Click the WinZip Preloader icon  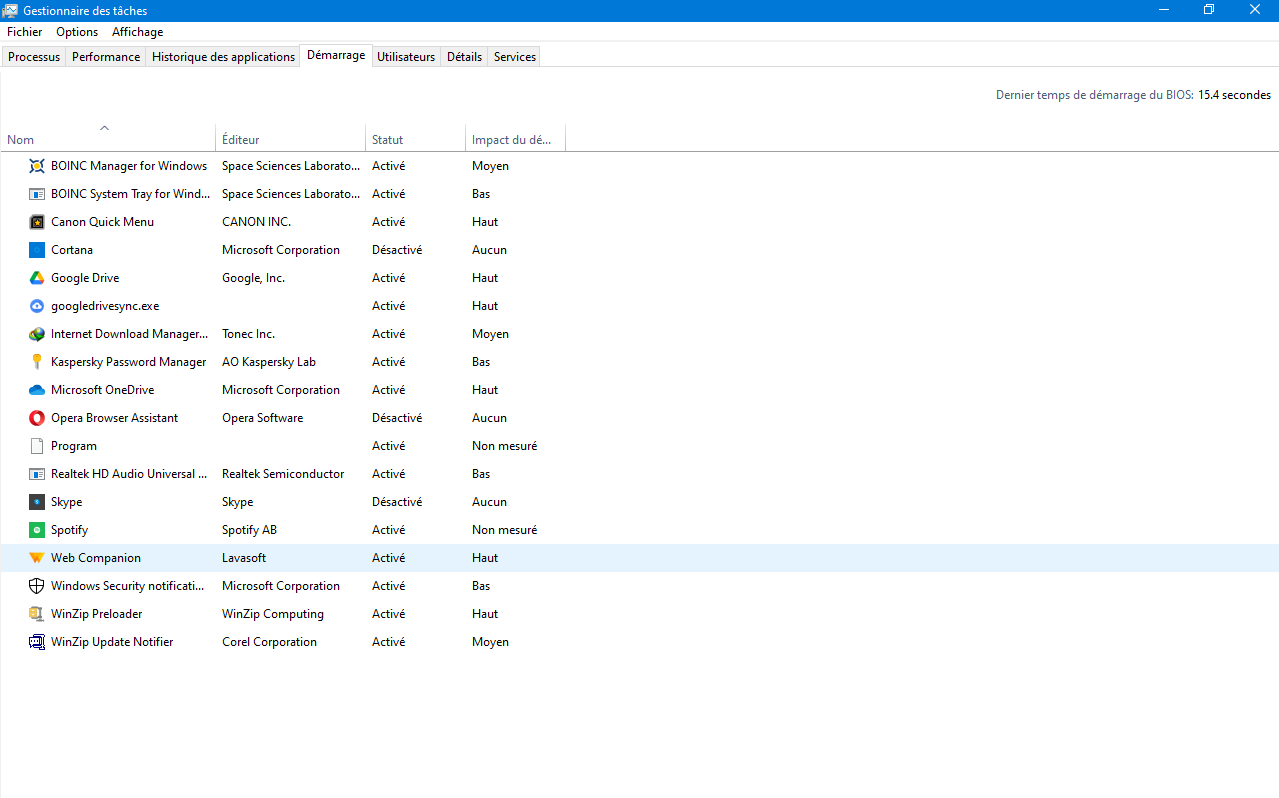pos(37,614)
